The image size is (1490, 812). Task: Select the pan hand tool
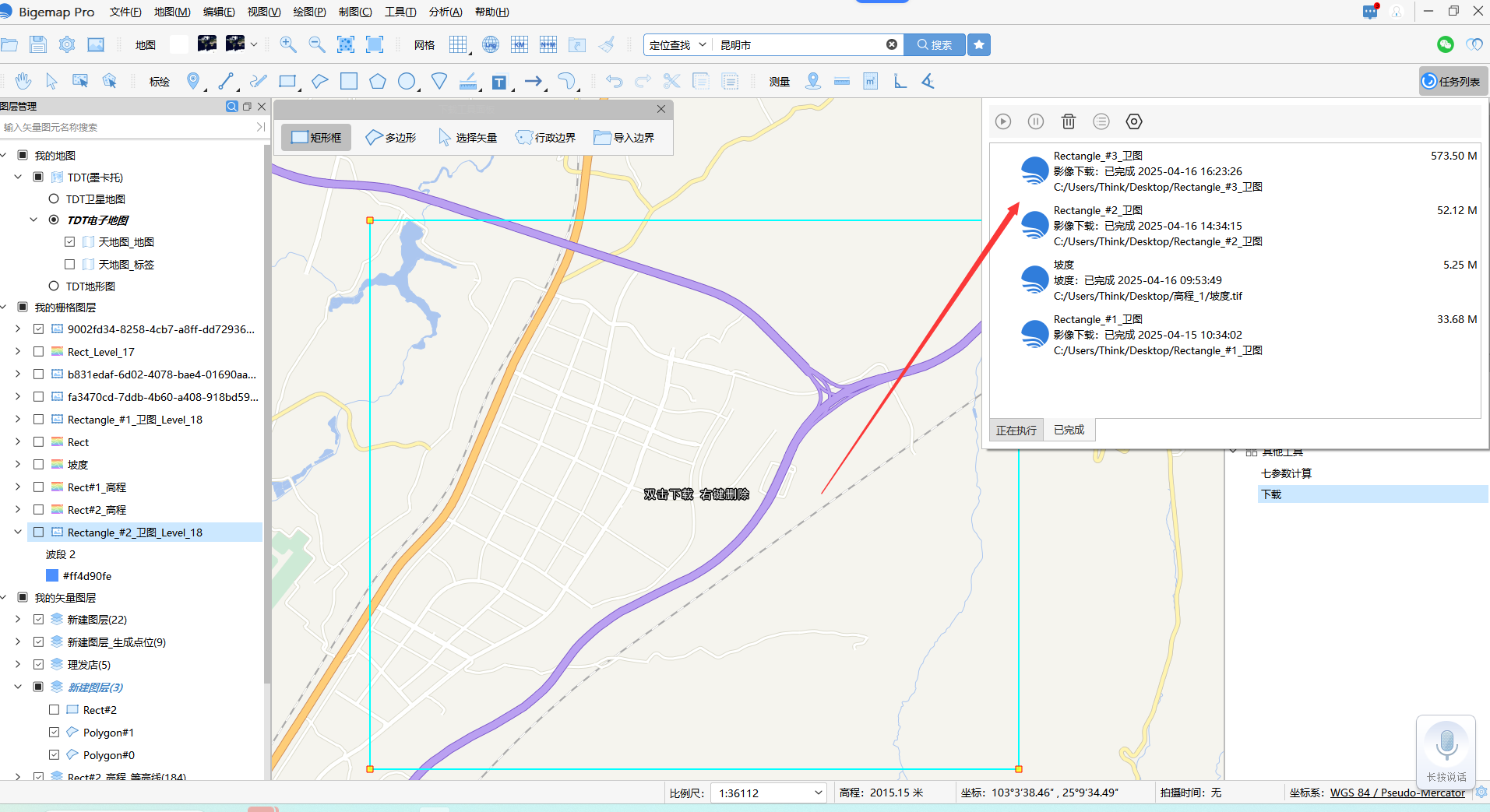[23, 81]
